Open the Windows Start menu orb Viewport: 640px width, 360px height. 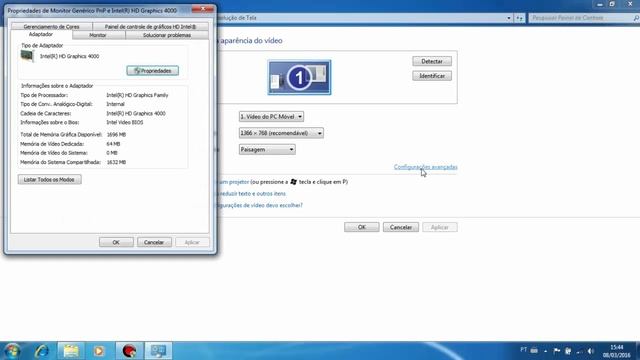click(12, 351)
